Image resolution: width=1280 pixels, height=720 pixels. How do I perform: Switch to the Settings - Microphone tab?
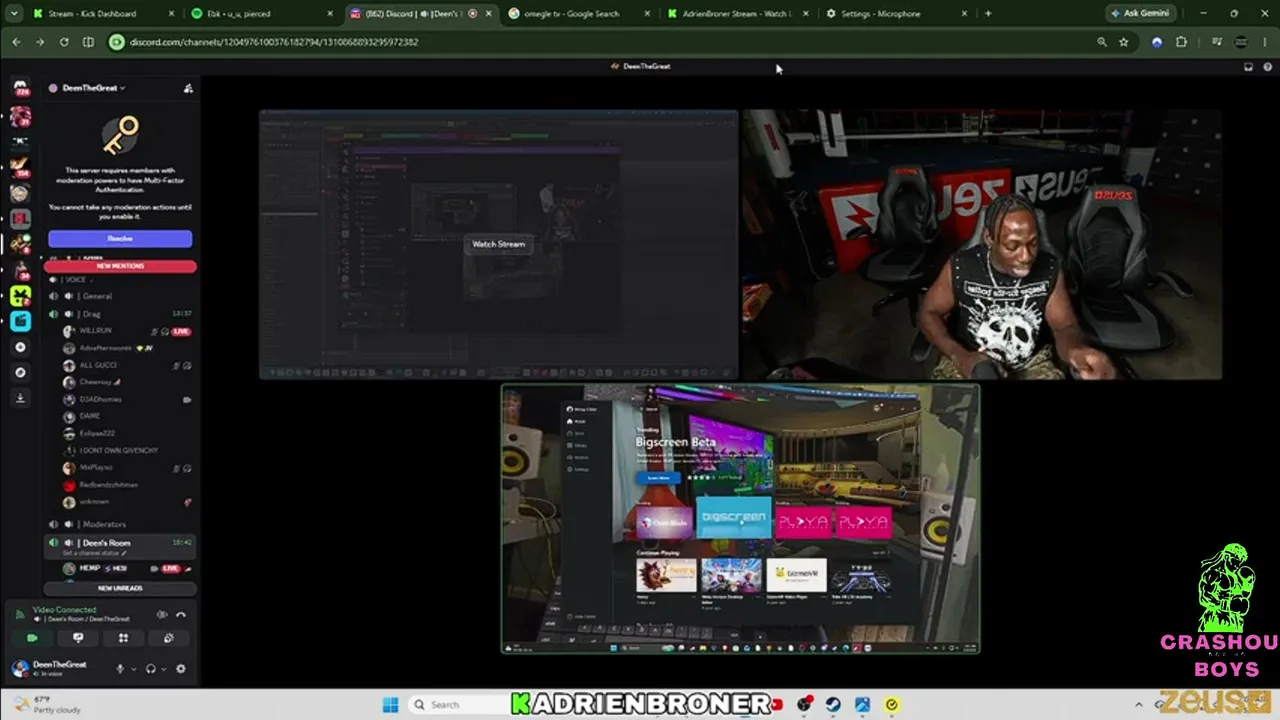pos(897,13)
